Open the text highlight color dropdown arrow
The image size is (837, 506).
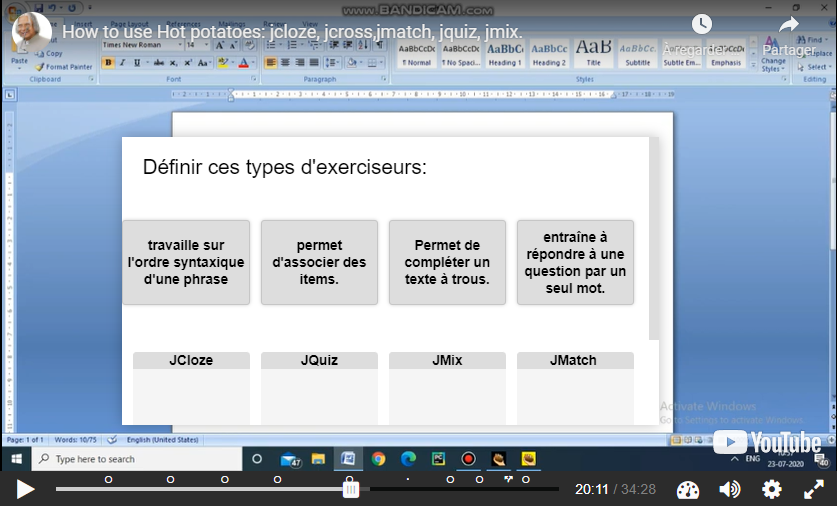[233, 63]
